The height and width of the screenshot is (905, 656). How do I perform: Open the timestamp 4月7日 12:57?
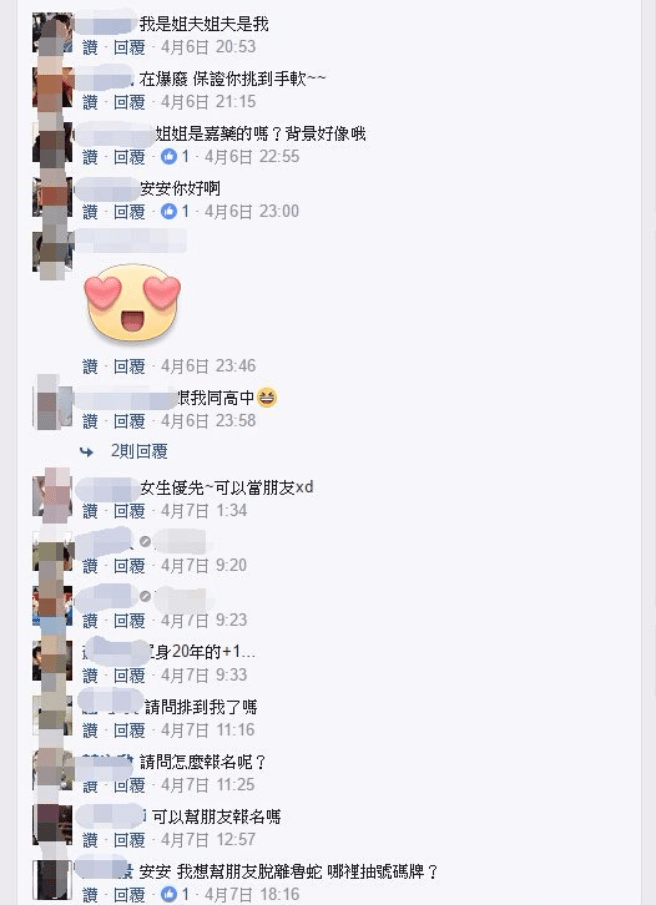tap(208, 839)
